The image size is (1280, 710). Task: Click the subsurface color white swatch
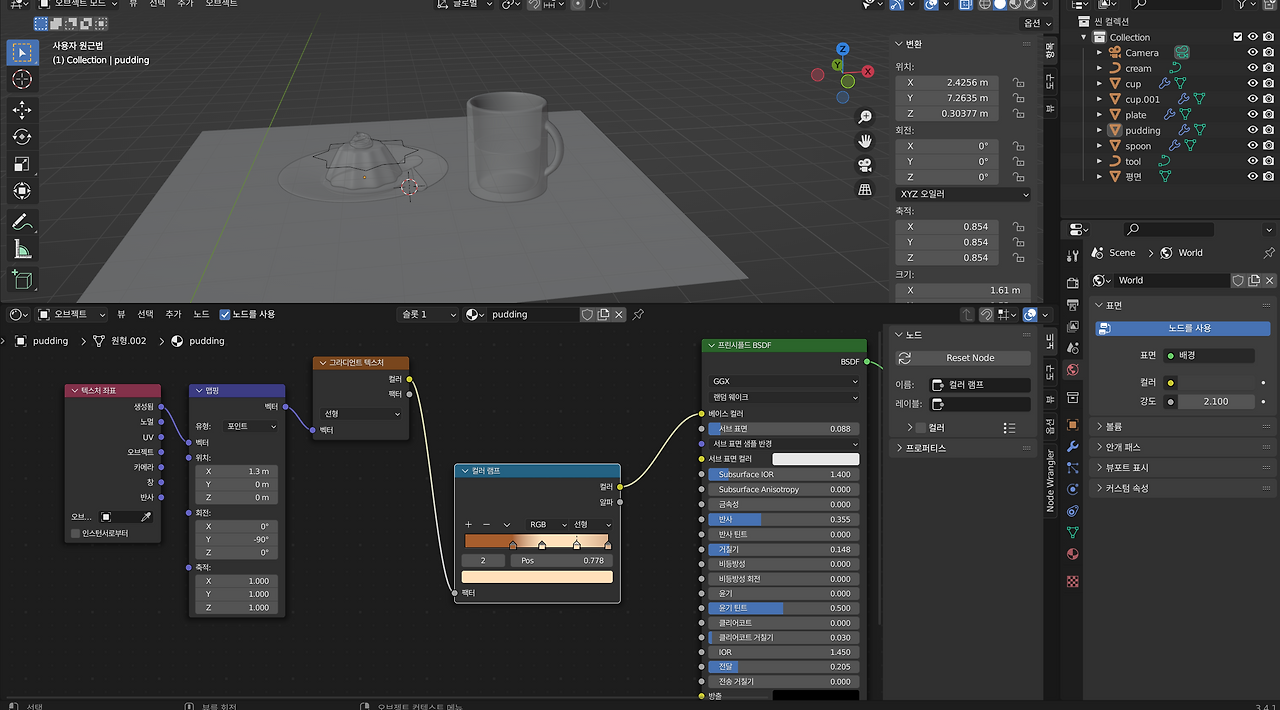(815, 459)
